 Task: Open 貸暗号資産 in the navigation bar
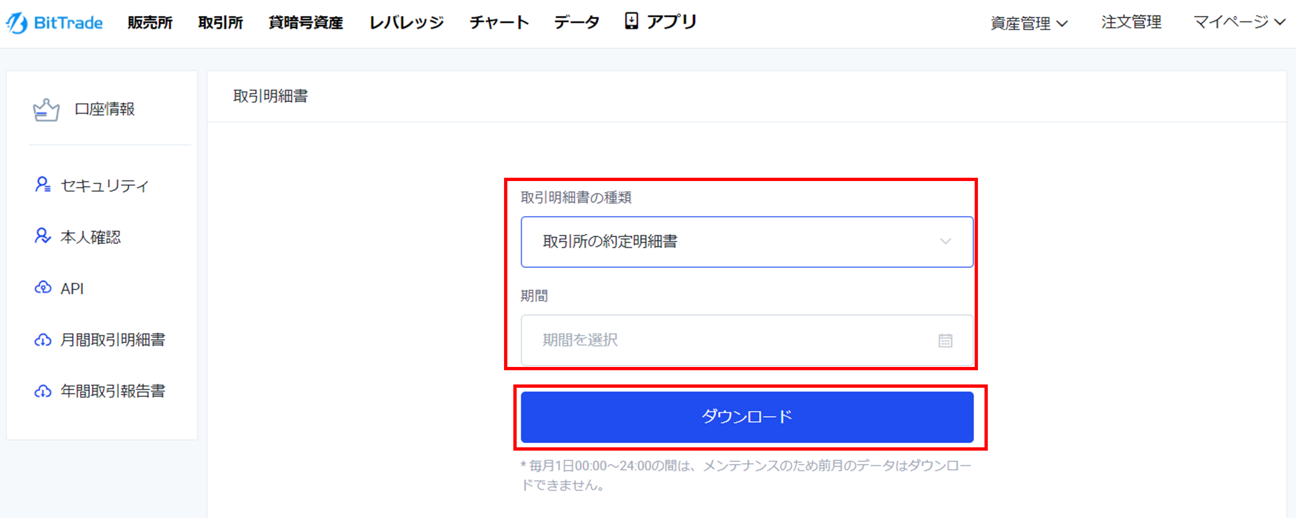[x=306, y=22]
